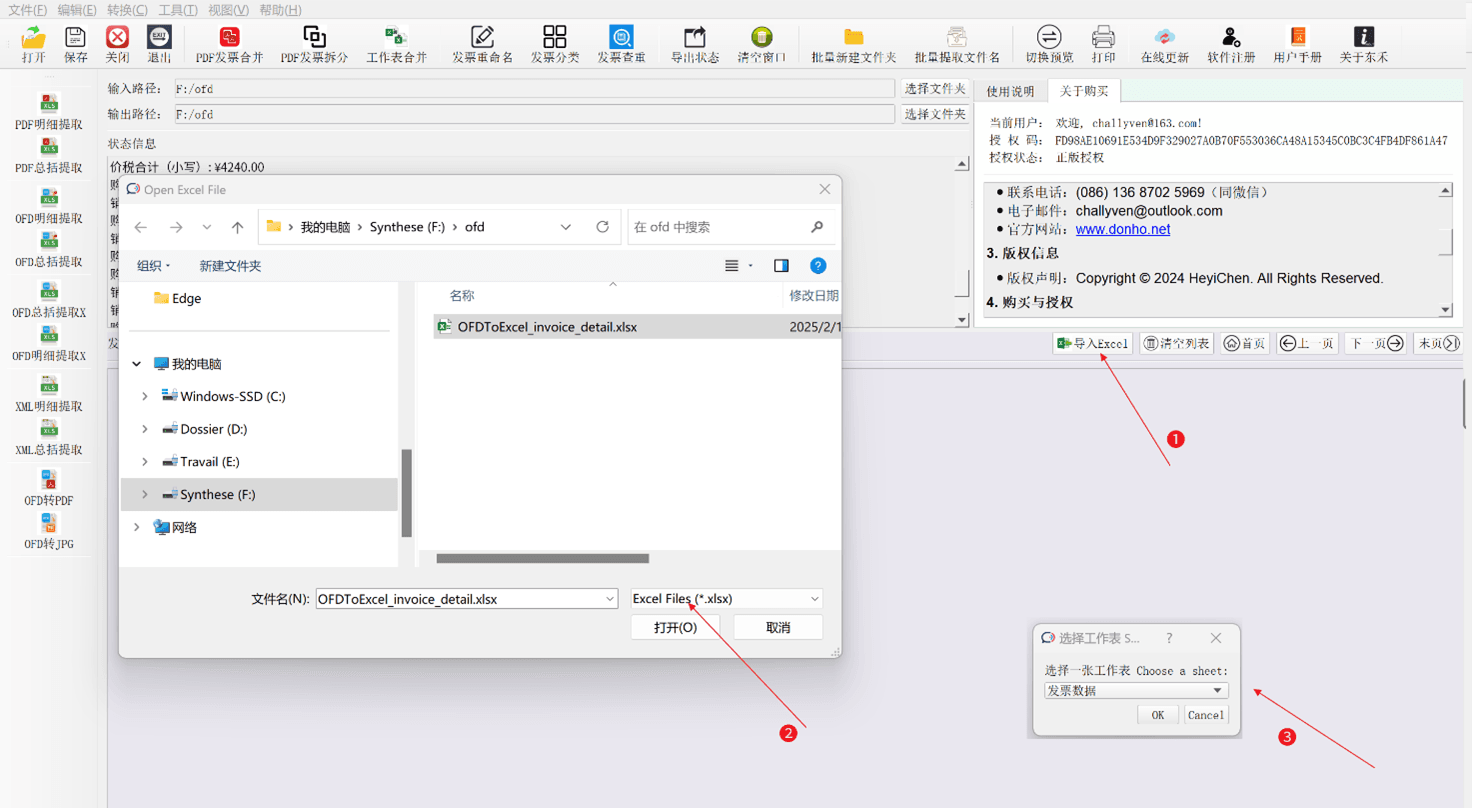Click the 首页 first page button

[1245, 343]
